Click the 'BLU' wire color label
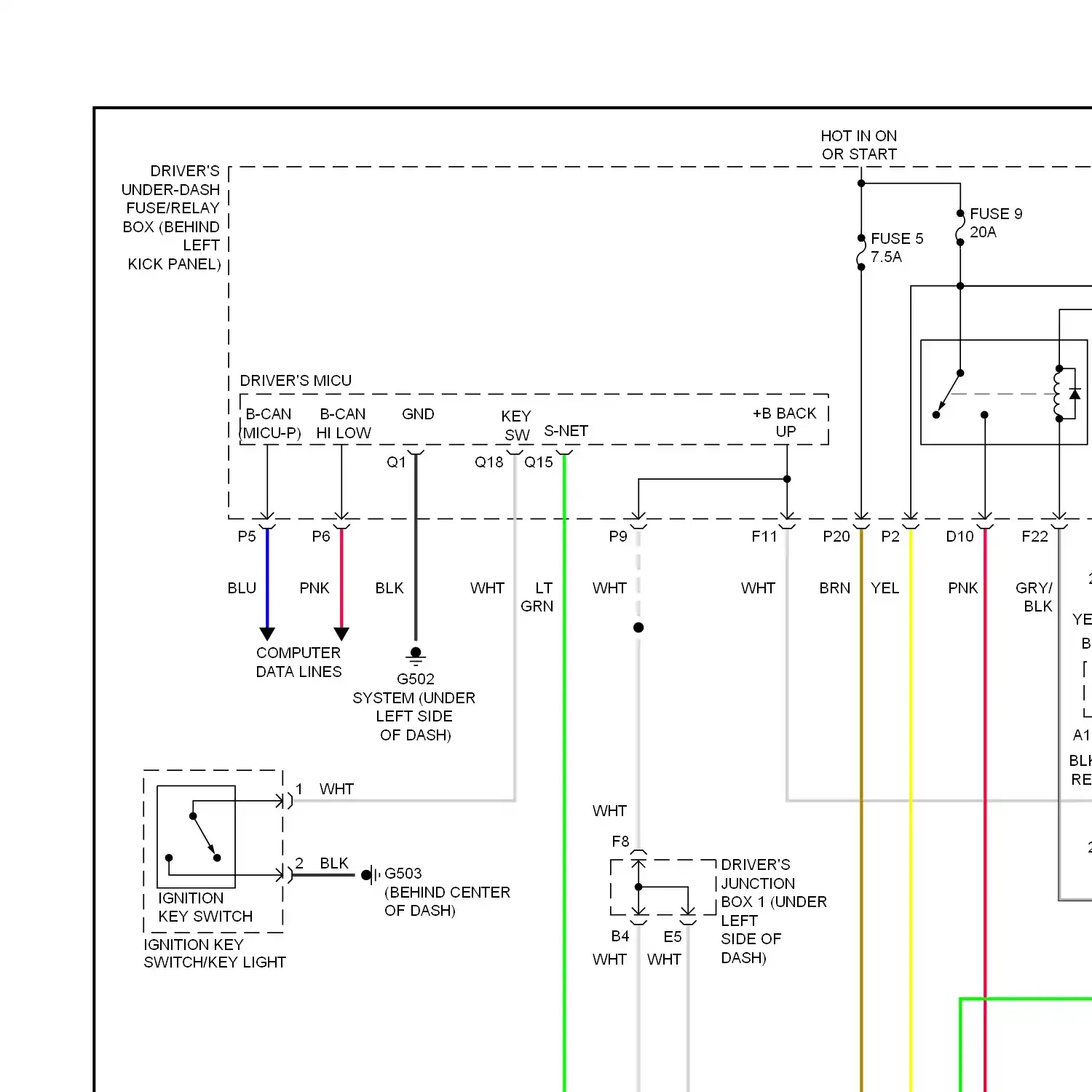Image resolution: width=1092 pixels, height=1092 pixels. pos(242,588)
